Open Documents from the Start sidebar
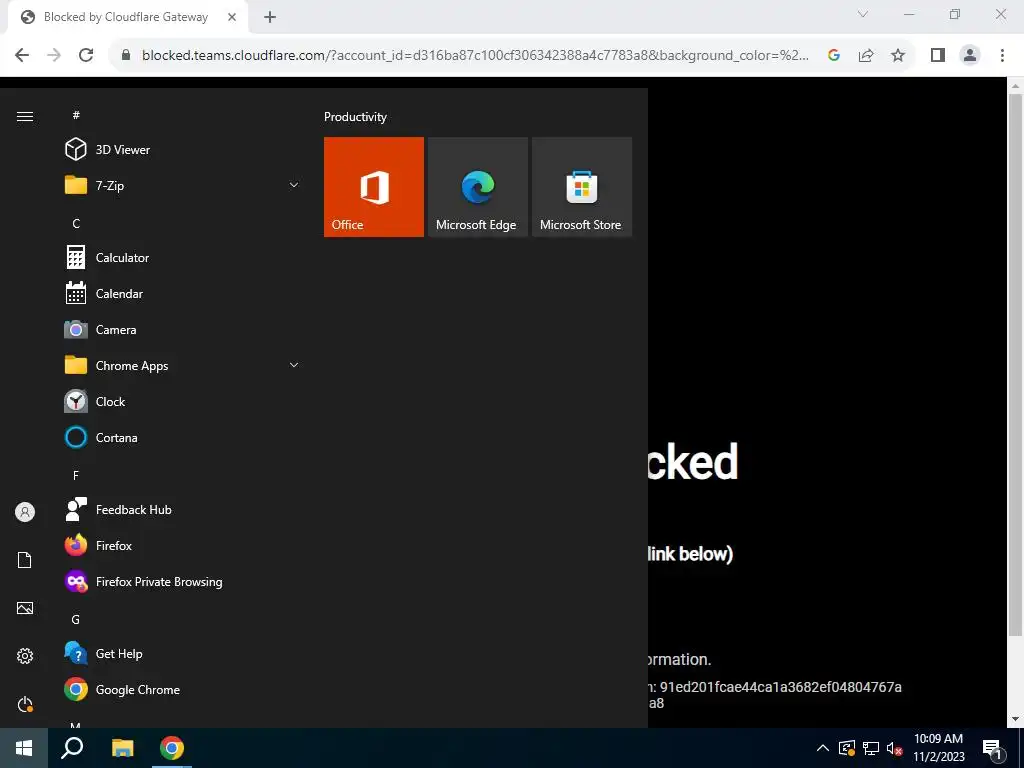1024x768 pixels. pos(25,560)
